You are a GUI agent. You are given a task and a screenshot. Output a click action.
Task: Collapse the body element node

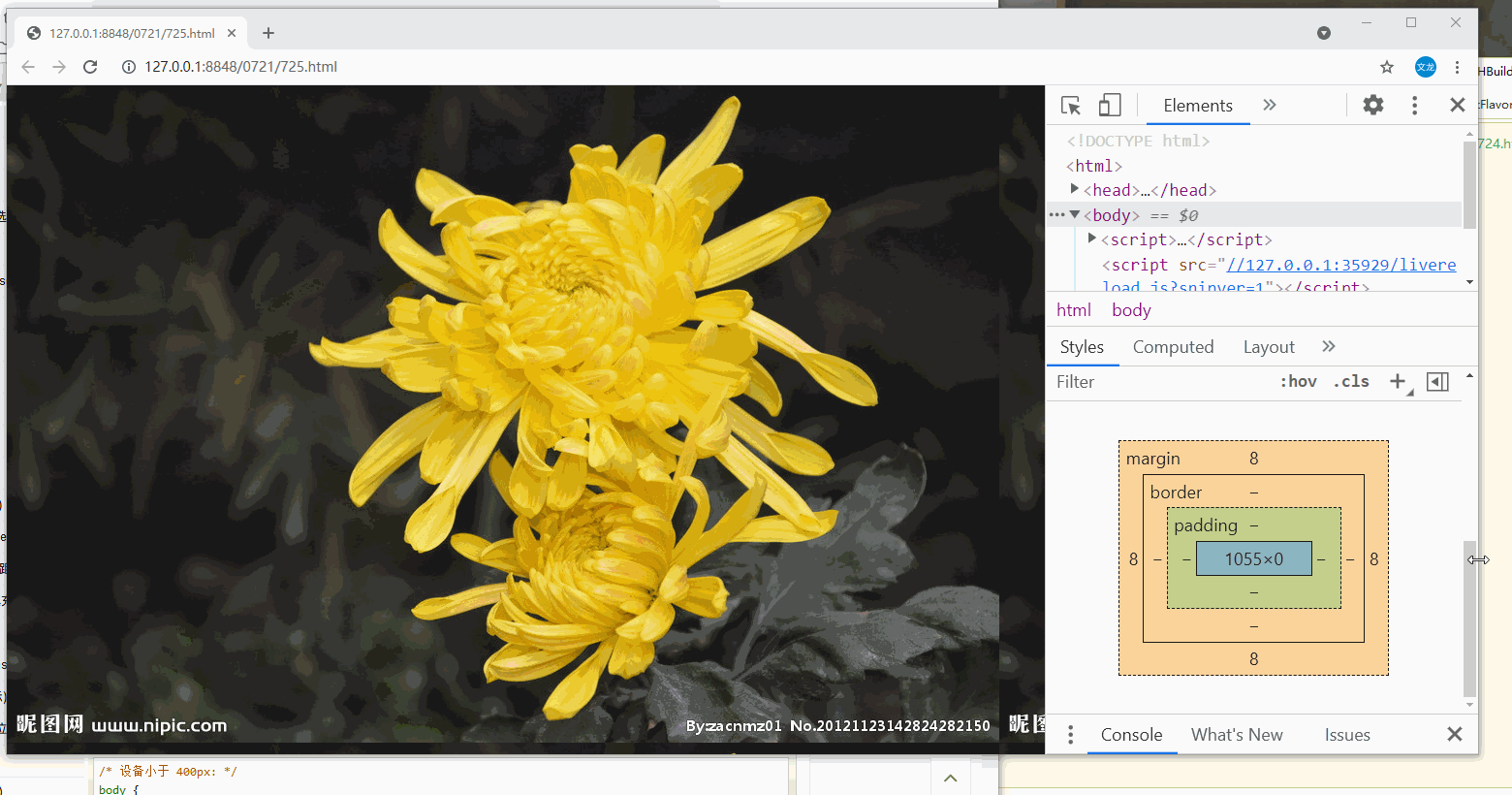pyautogui.click(x=1074, y=214)
